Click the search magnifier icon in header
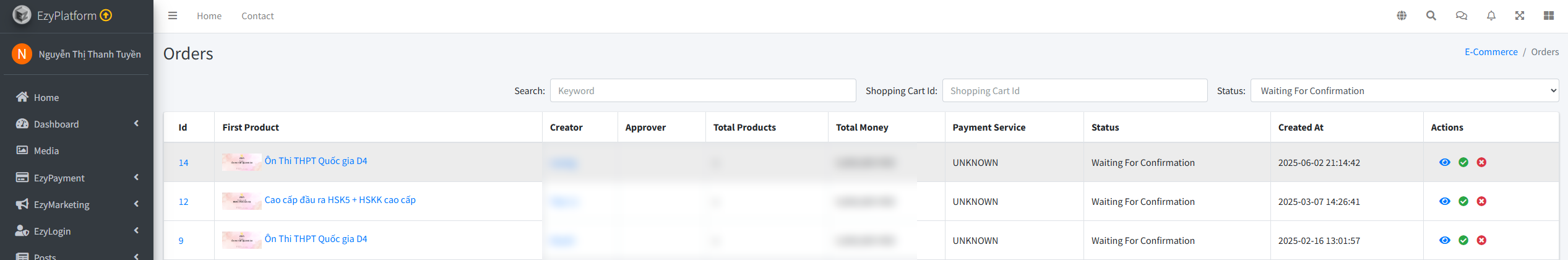1568x260 pixels. (x=1431, y=16)
